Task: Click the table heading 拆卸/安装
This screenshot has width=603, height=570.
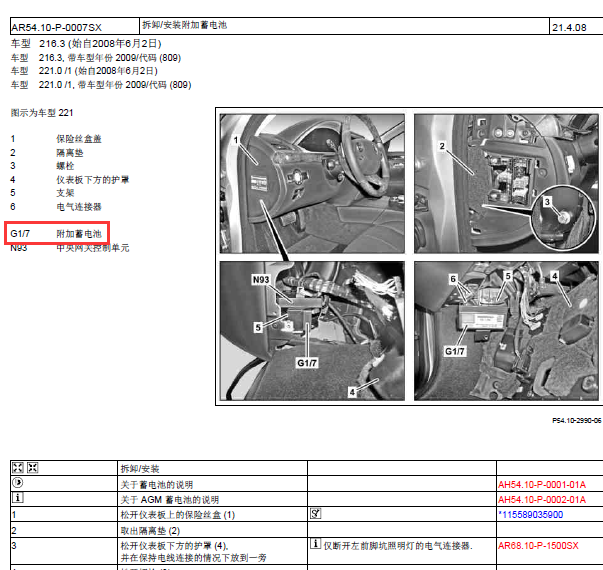Action: (x=140, y=468)
